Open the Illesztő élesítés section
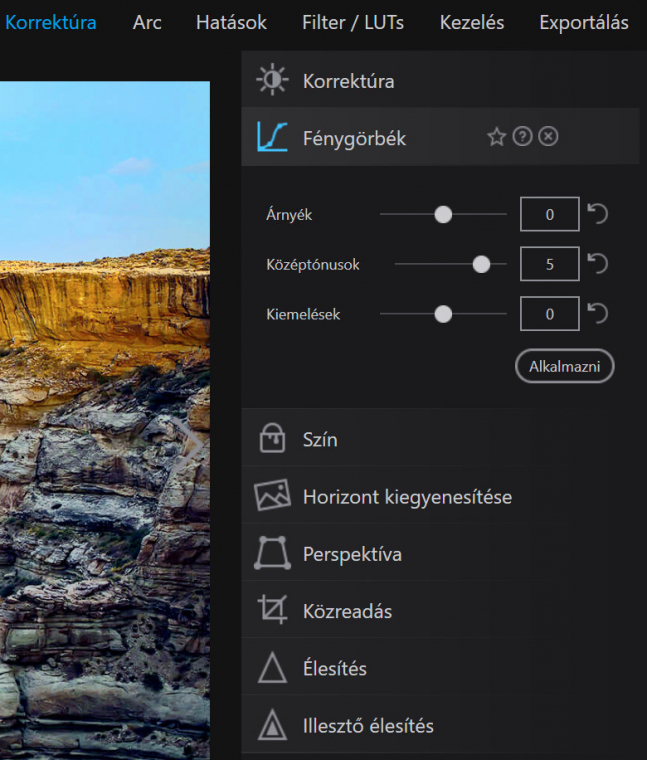The height and width of the screenshot is (760, 647). coord(443,725)
